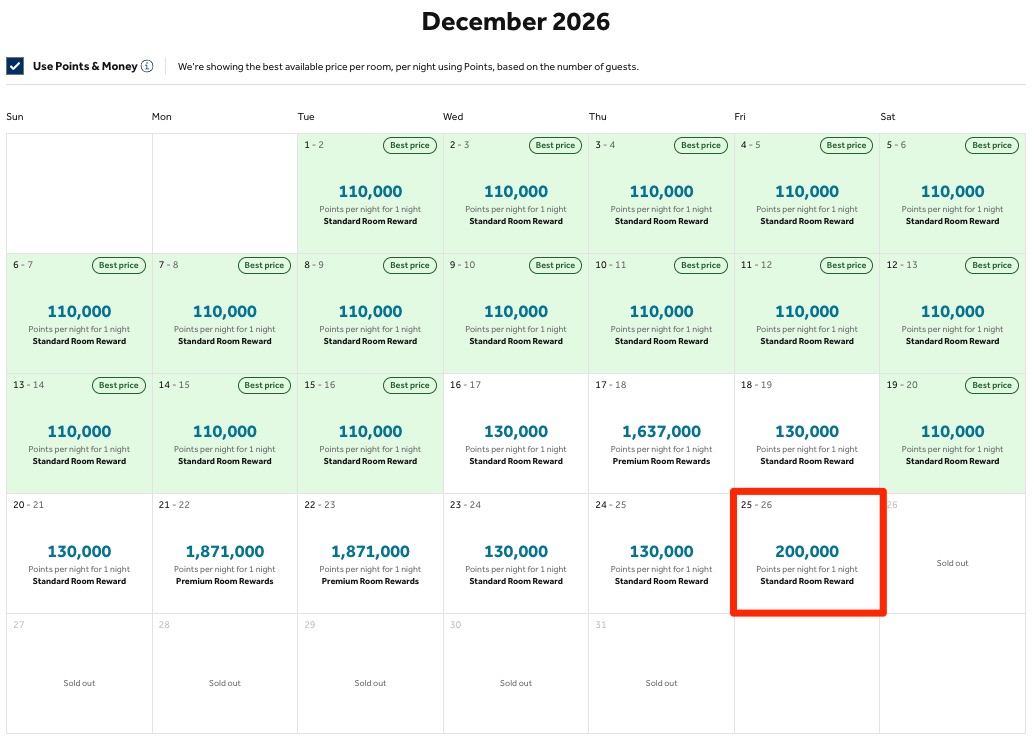Viewport: 1034px width, 741px height.
Task: Click the 200,000 points price on December 25
Action: coord(806,551)
